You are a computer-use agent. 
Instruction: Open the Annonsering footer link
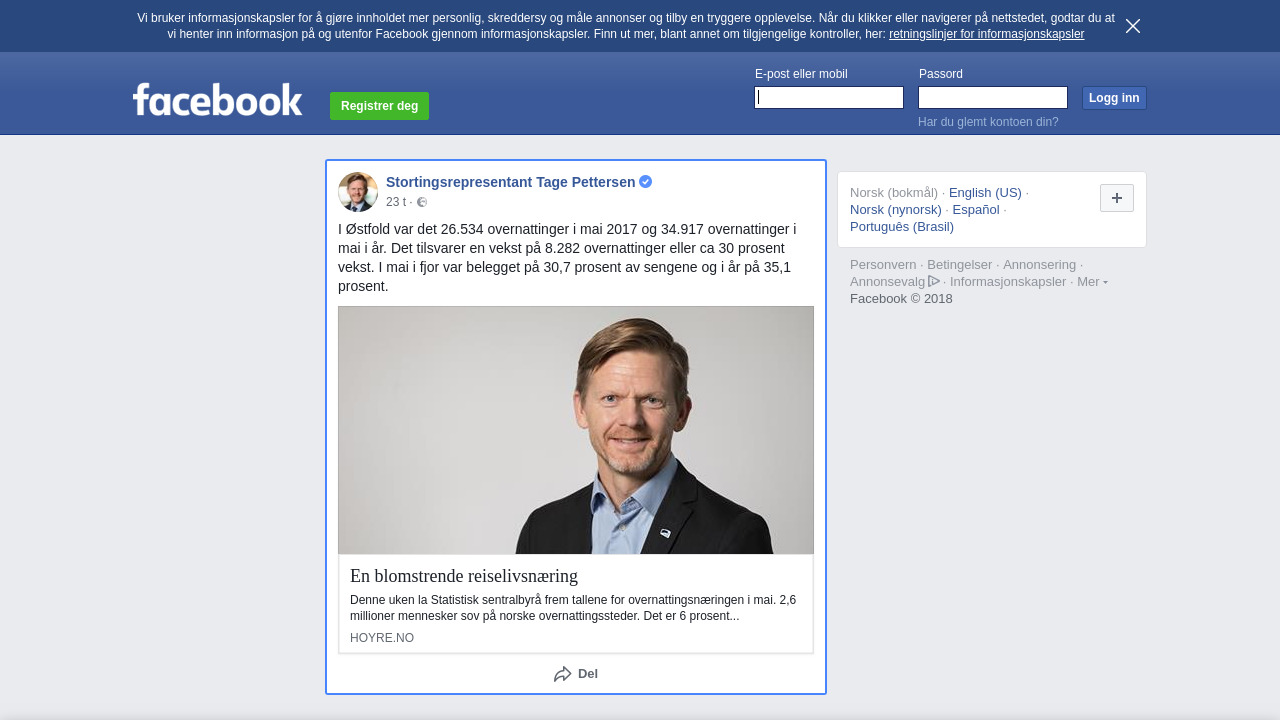pyautogui.click(x=1040, y=264)
